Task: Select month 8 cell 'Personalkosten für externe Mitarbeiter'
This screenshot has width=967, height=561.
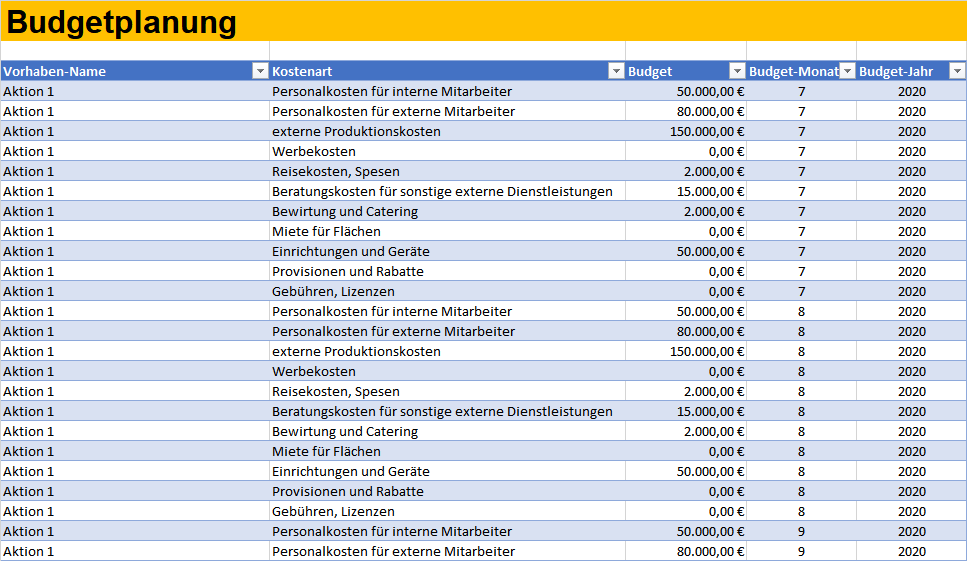Action: pyautogui.click(x=447, y=332)
